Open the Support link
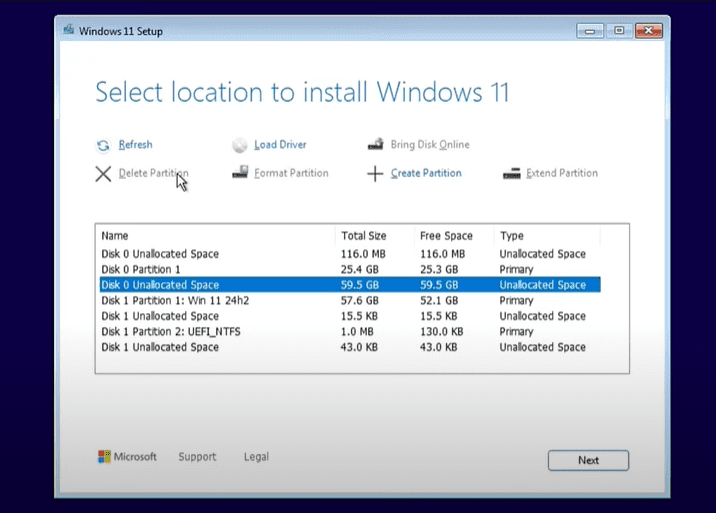Viewport: 716px width, 513px height. [197, 457]
